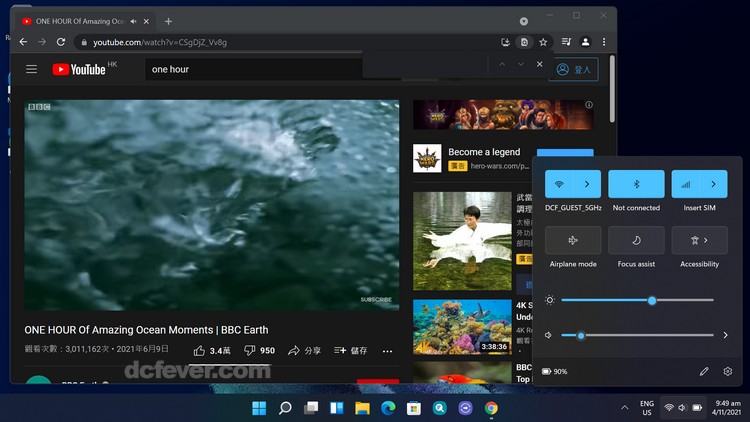750x422 pixels.
Task: Open a new browser tab
Action: [x=168, y=21]
